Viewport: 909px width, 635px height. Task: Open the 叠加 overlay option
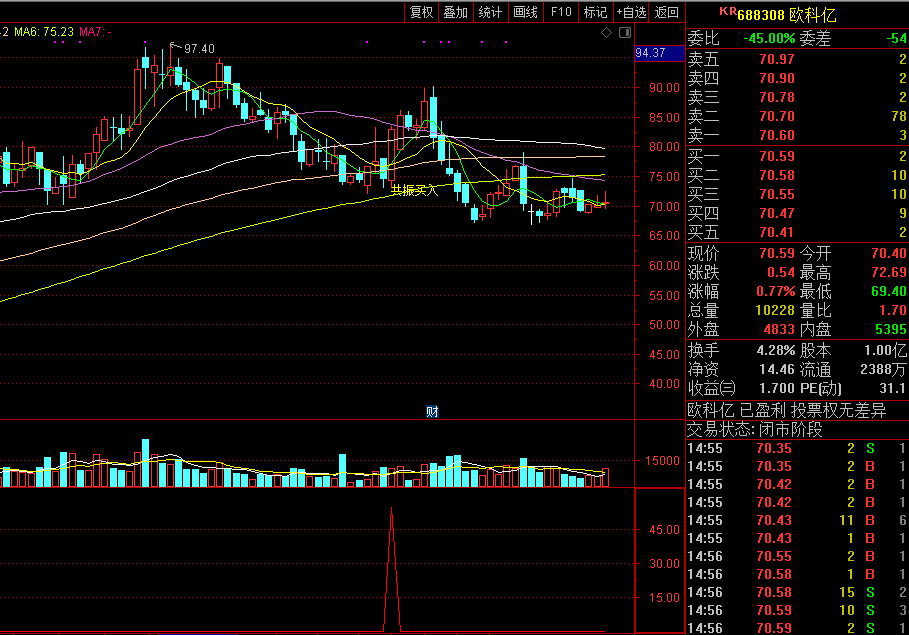[x=456, y=12]
